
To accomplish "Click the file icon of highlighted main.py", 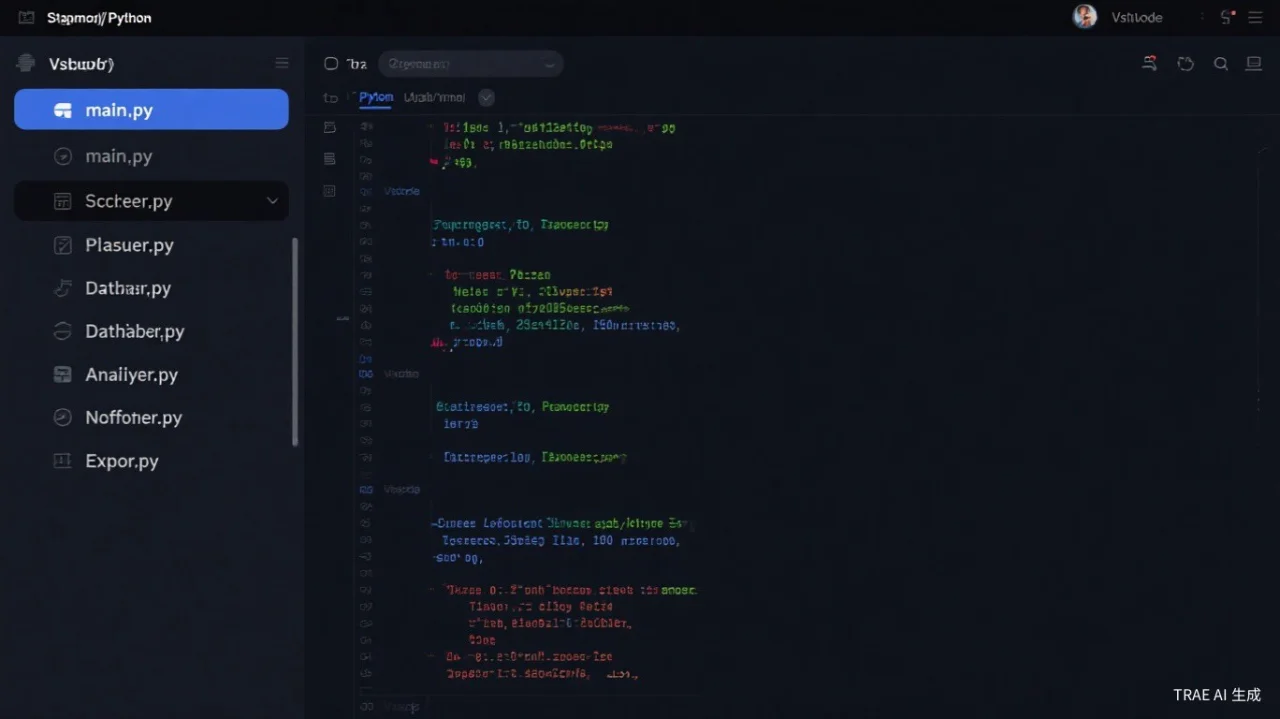I will click(62, 111).
